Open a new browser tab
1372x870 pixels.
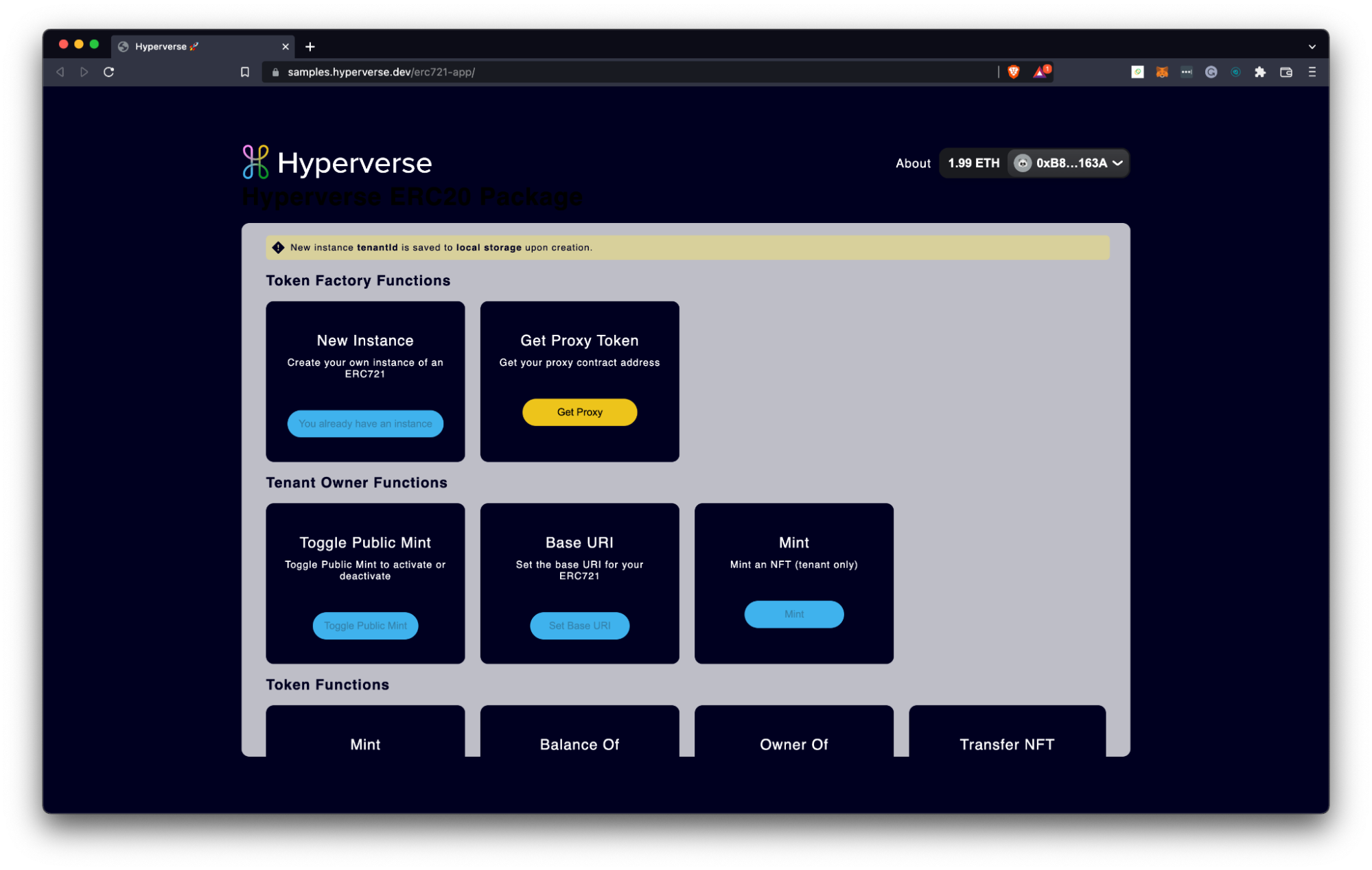(310, 47)
